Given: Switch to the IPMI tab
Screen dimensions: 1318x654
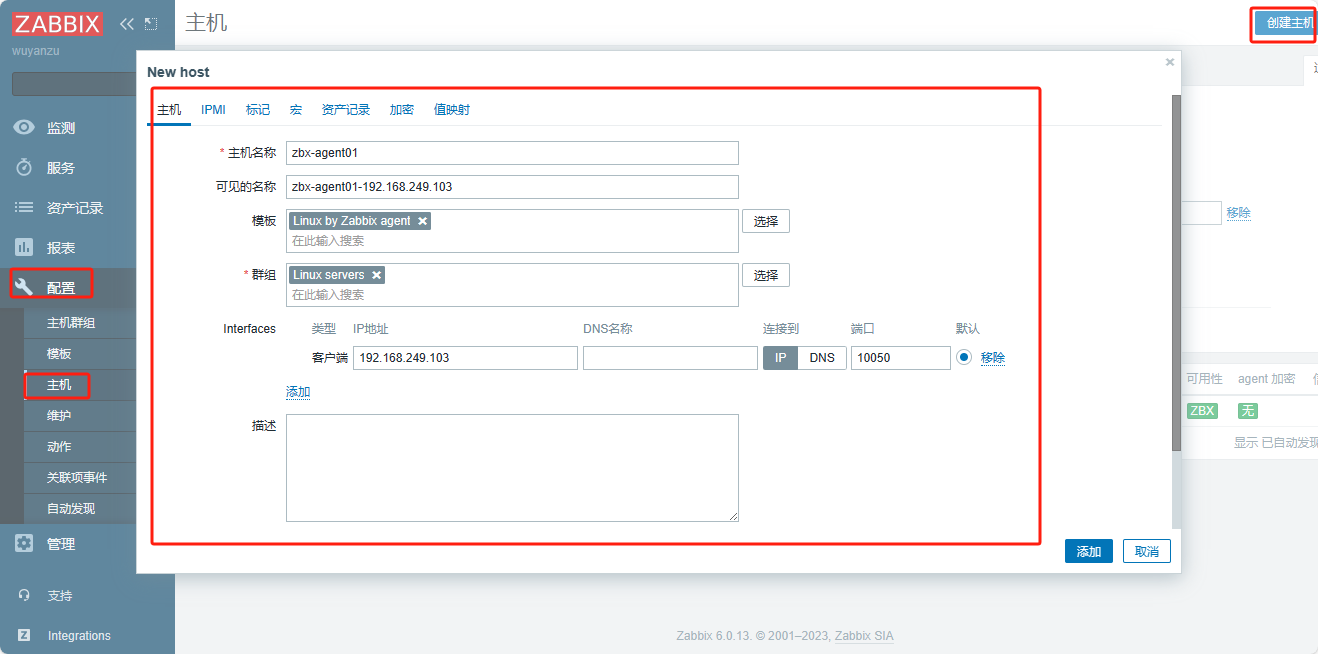Looking at the screenshot, I should coord(213,110).
